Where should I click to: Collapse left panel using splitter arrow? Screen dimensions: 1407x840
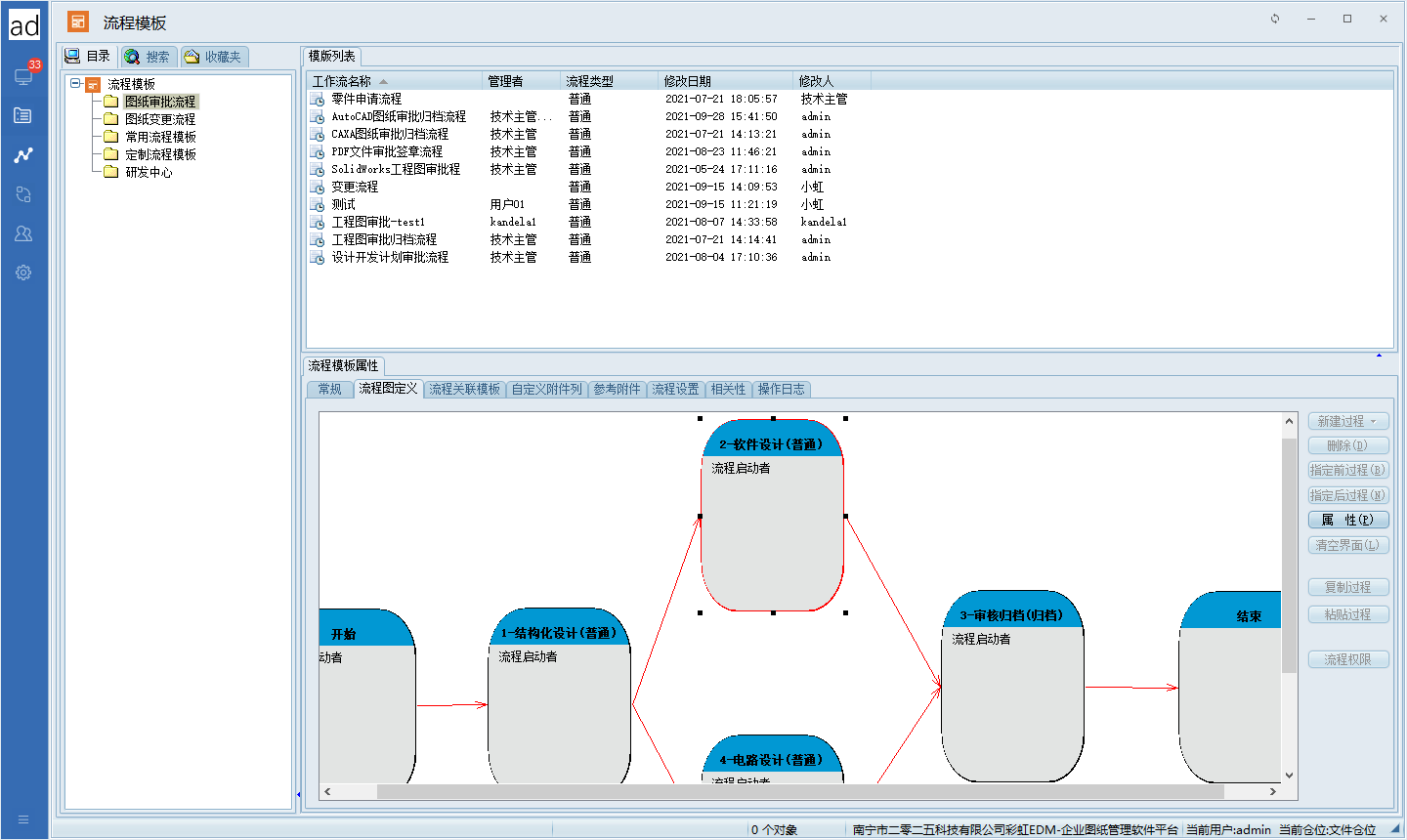click(x=298, y=794)
